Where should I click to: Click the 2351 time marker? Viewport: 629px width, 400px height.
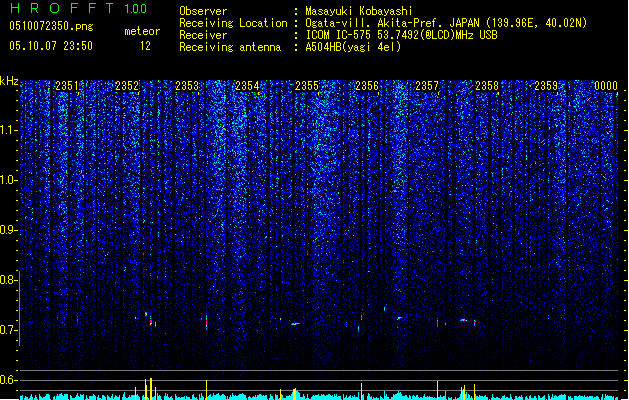tap(67, 86)
